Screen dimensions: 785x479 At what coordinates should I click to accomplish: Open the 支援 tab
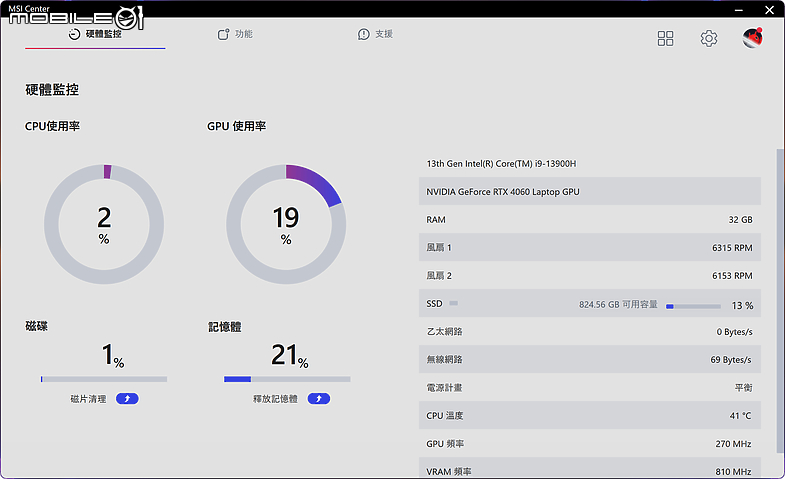tap(375, 34)
